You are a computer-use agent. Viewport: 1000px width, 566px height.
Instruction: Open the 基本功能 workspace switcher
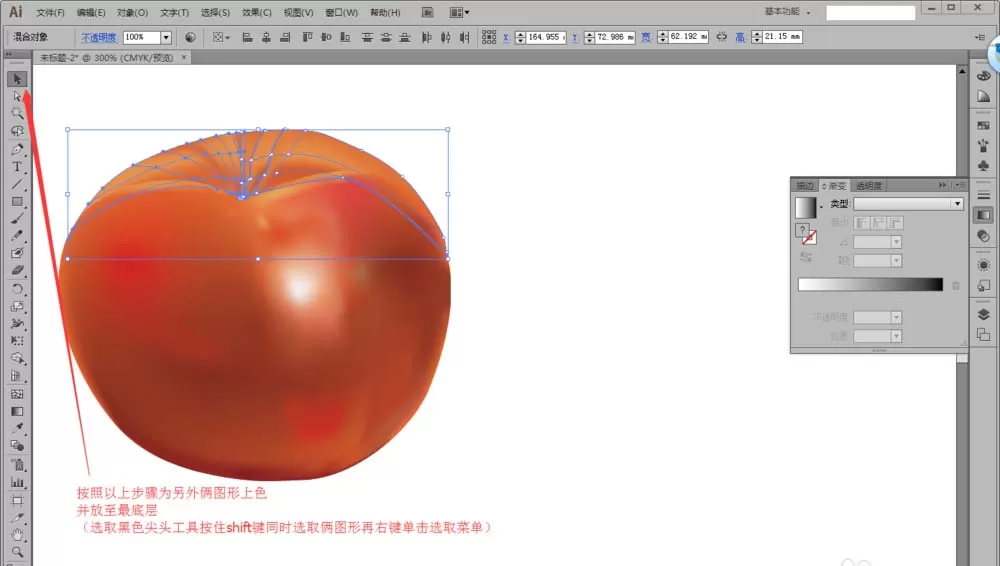click(788, 11)
